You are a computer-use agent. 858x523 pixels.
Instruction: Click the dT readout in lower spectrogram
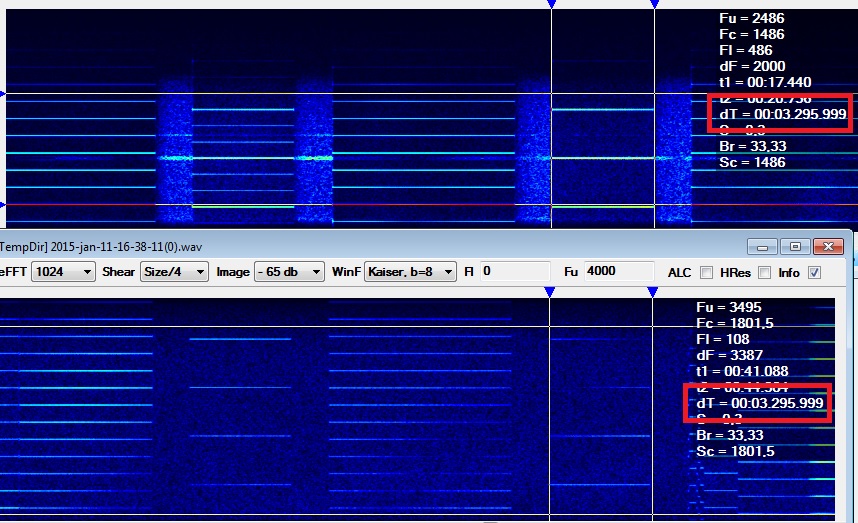click(759, 403)
